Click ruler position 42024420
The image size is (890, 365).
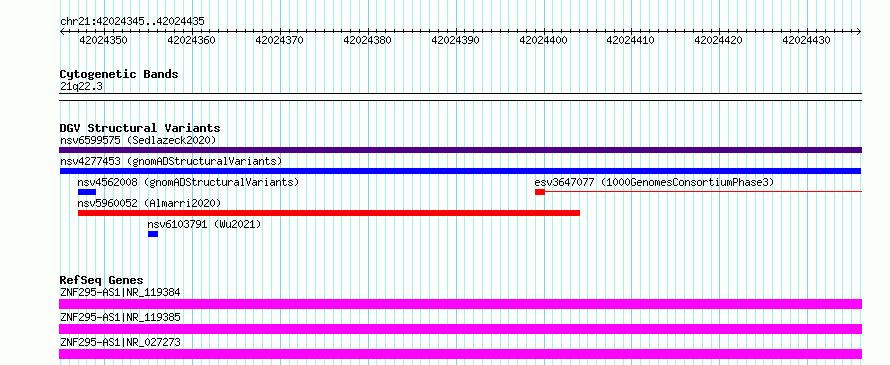point(719,40)
